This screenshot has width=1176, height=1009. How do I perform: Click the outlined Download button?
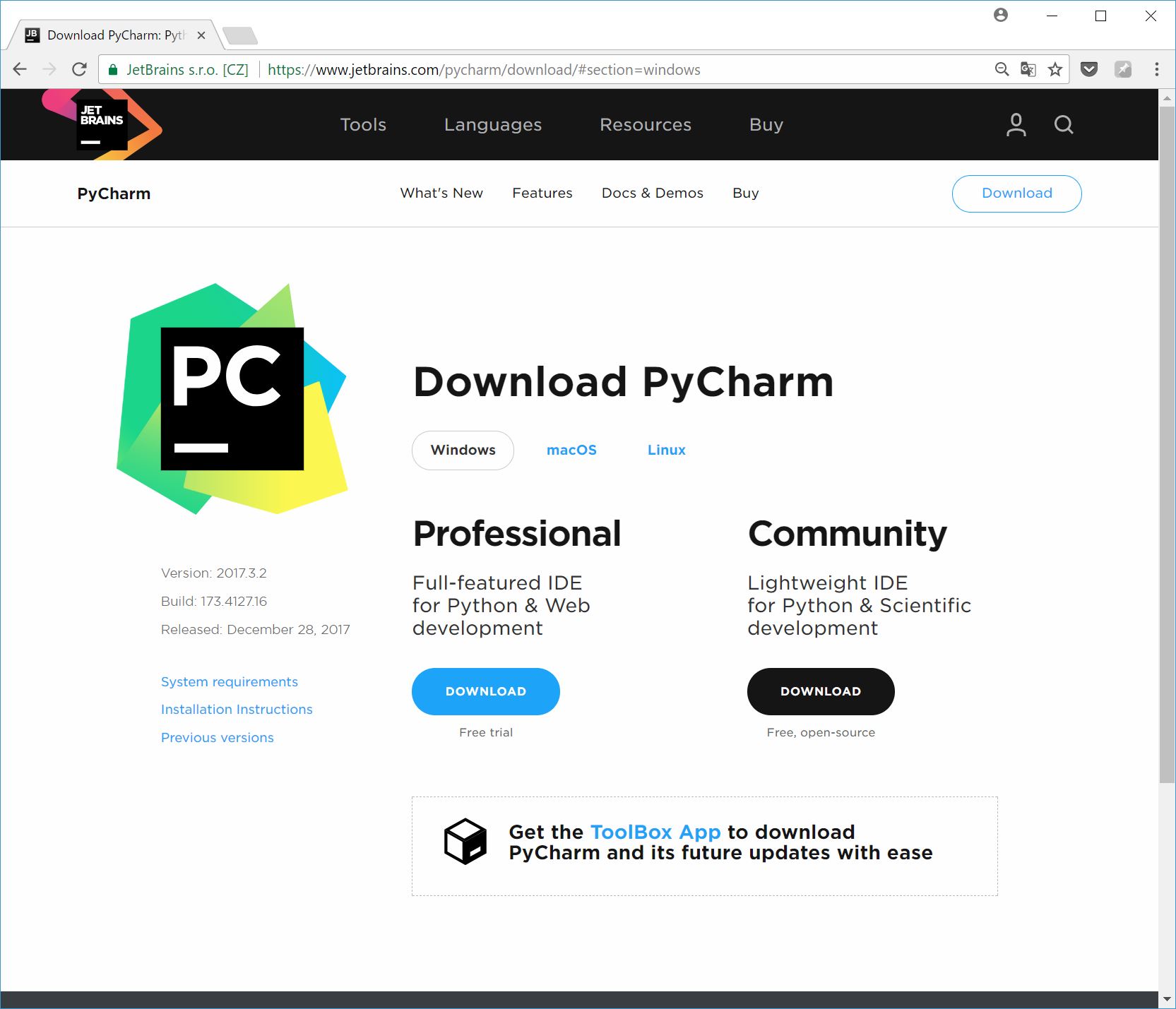pyautogui.click(x=1017, y=193)
